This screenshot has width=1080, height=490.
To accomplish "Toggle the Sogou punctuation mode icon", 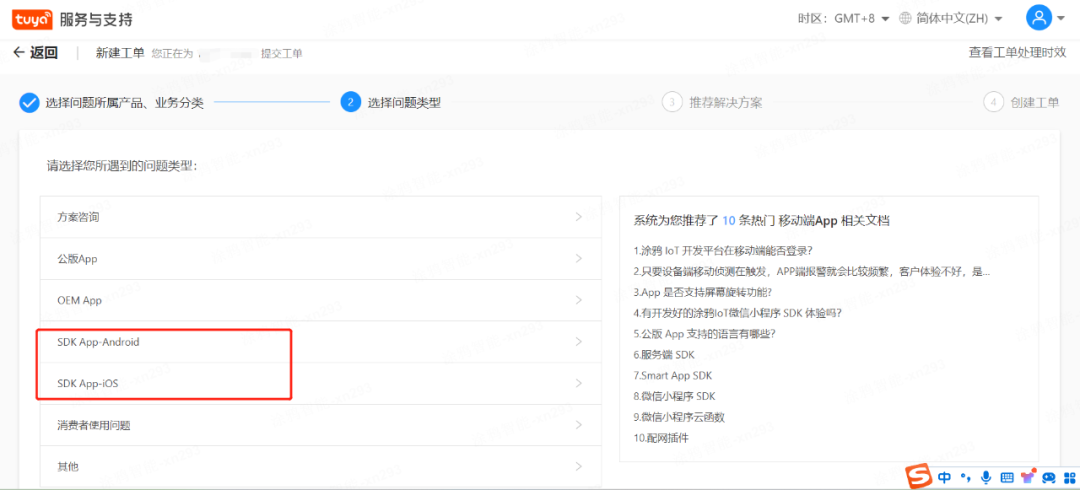I will (966, 476).
